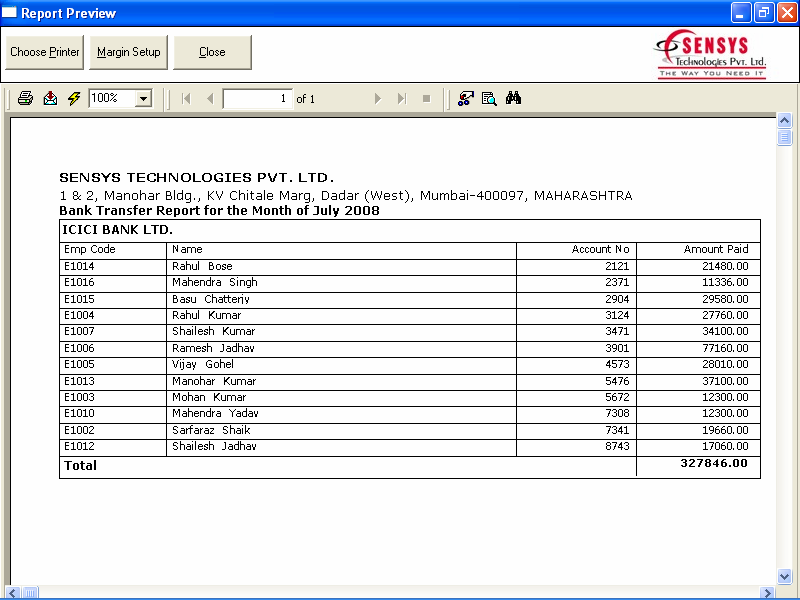
Task: Click the Sensys Technologies logo
Action: (711, 54)
